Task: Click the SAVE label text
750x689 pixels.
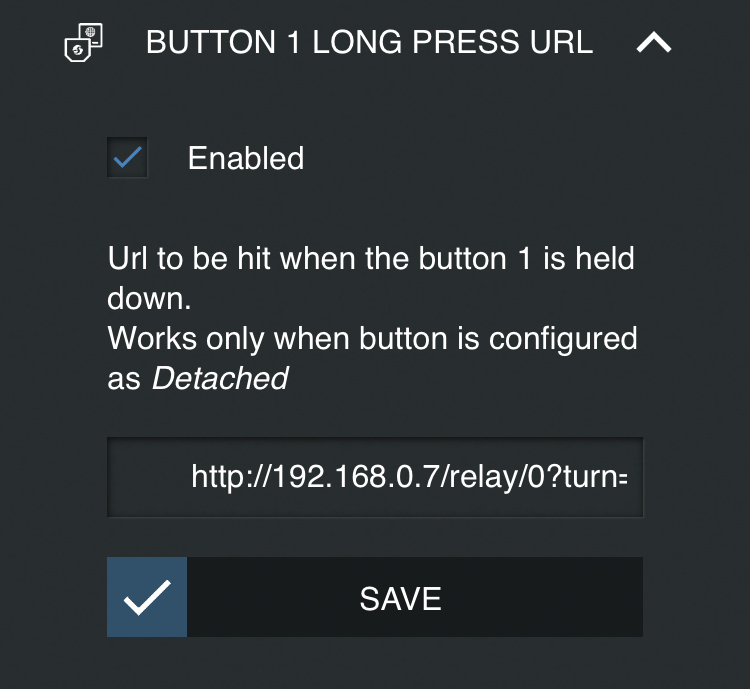Action: click(x=400, y=599)
